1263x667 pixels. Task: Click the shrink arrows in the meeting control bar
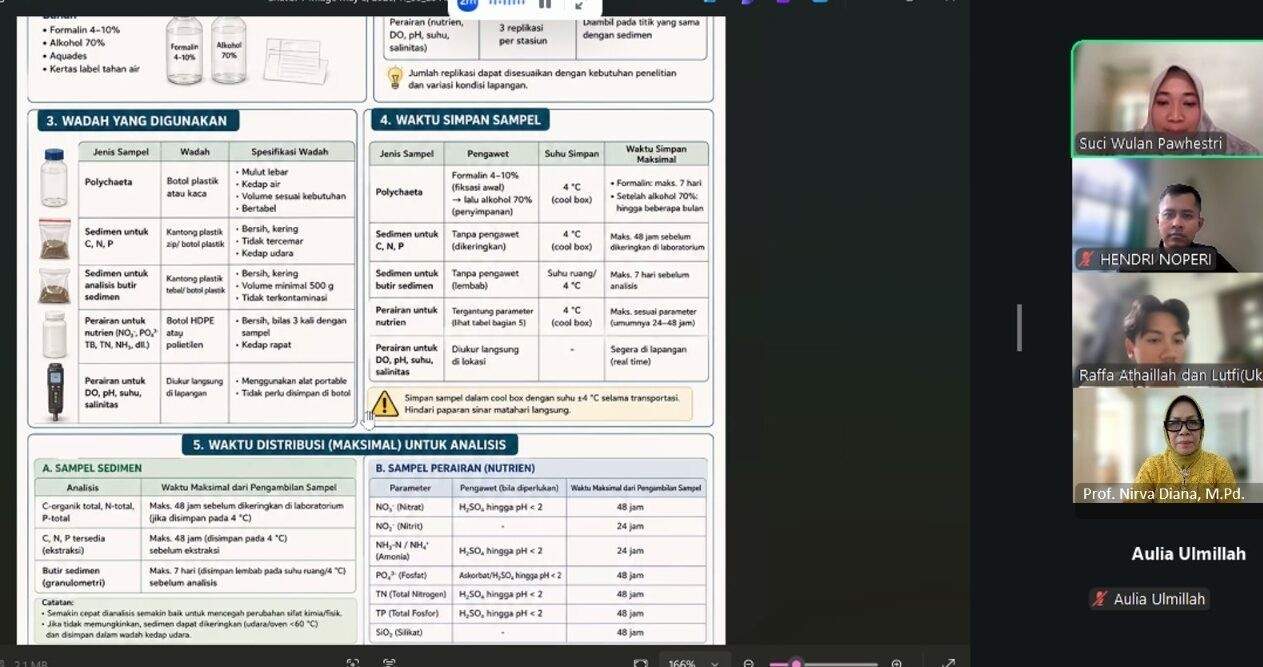(580, 5)
